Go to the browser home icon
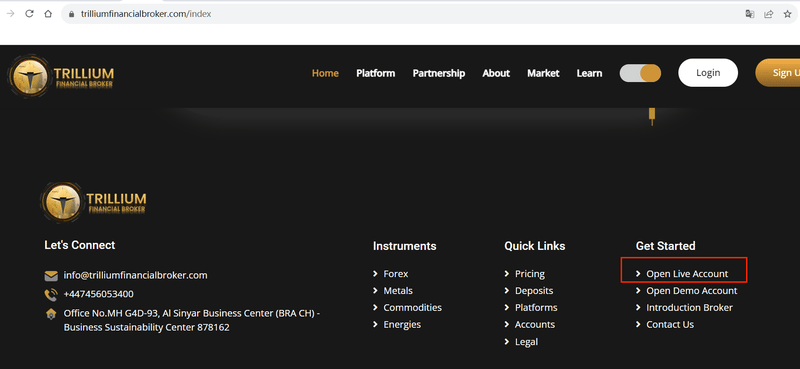800x369 pixels. tap(48, 14)
